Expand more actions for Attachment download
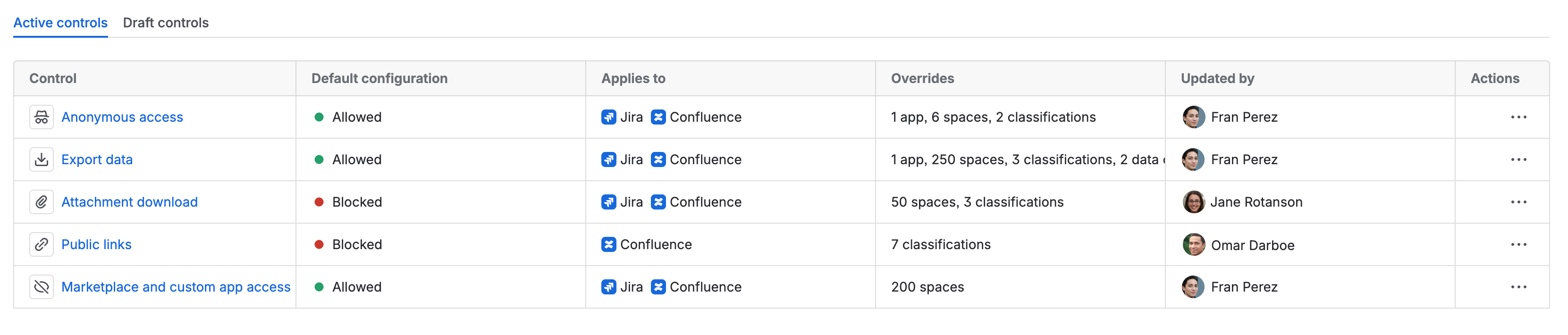This screenshot has height=335, width=1568. point(1518,202)
